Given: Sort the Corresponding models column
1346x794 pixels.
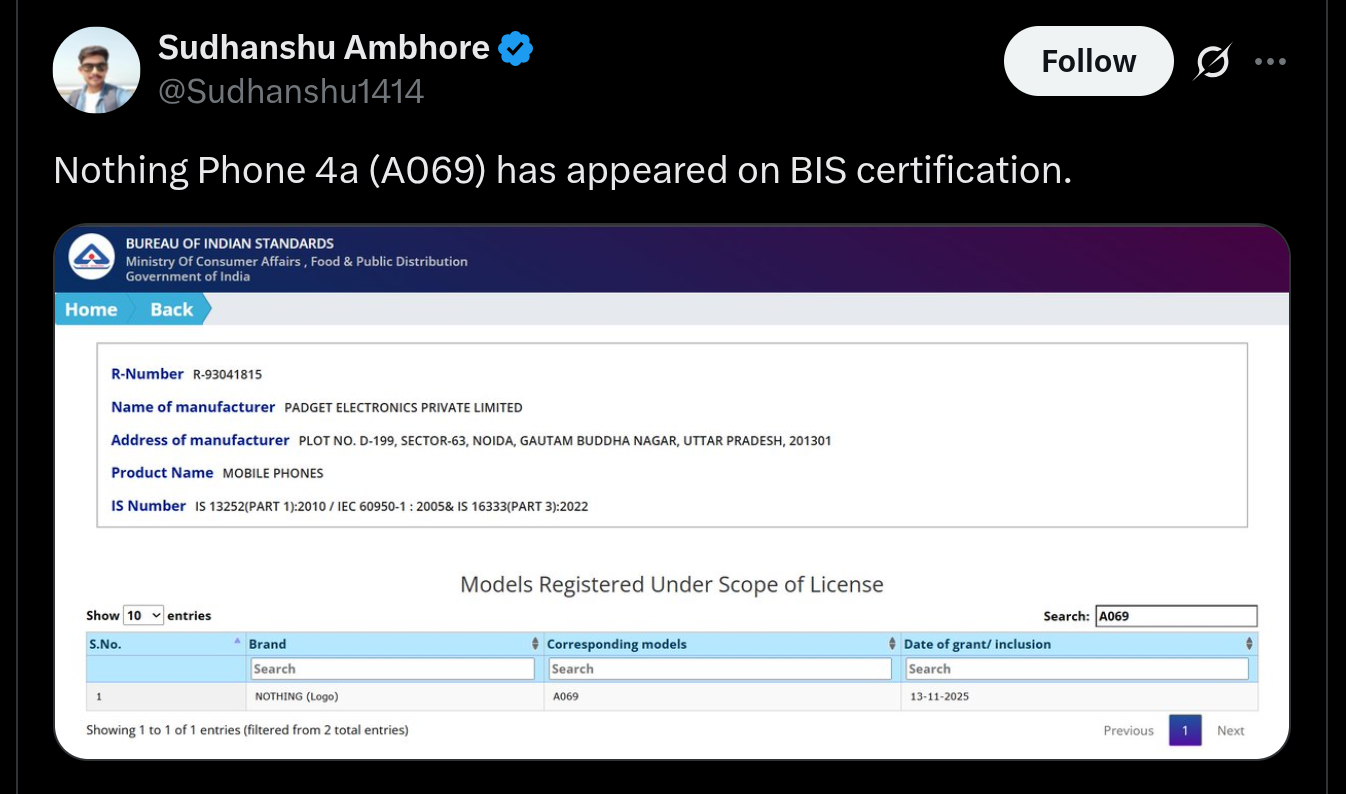Looking at the screenshot, I should (x=888, y=644).
